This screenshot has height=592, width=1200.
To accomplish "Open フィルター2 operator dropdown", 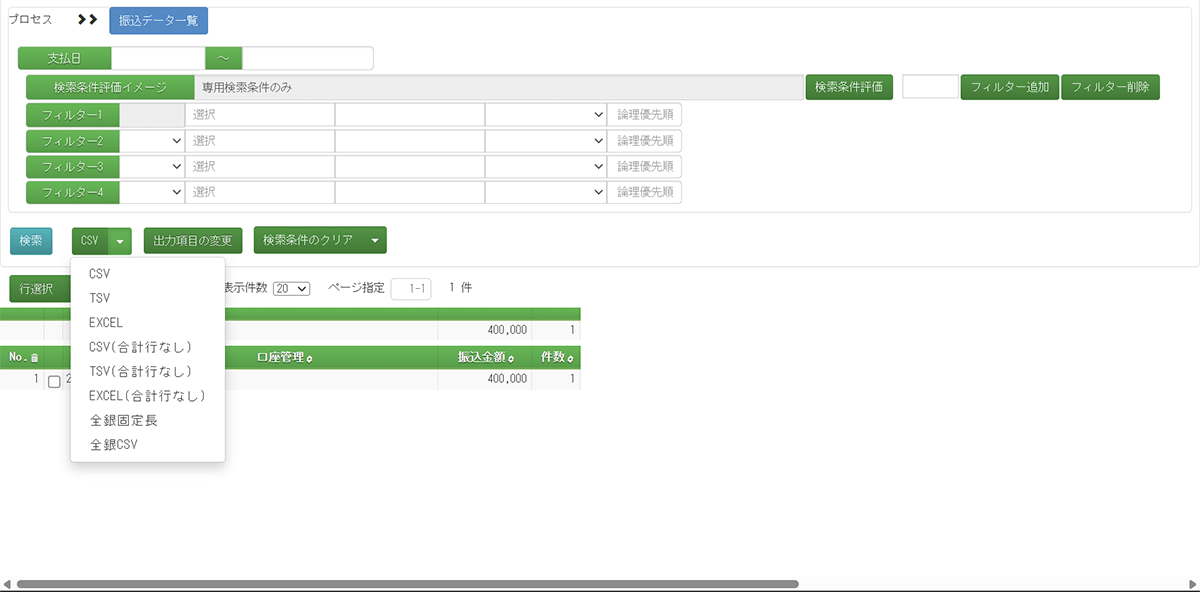I will coord(545,141).
